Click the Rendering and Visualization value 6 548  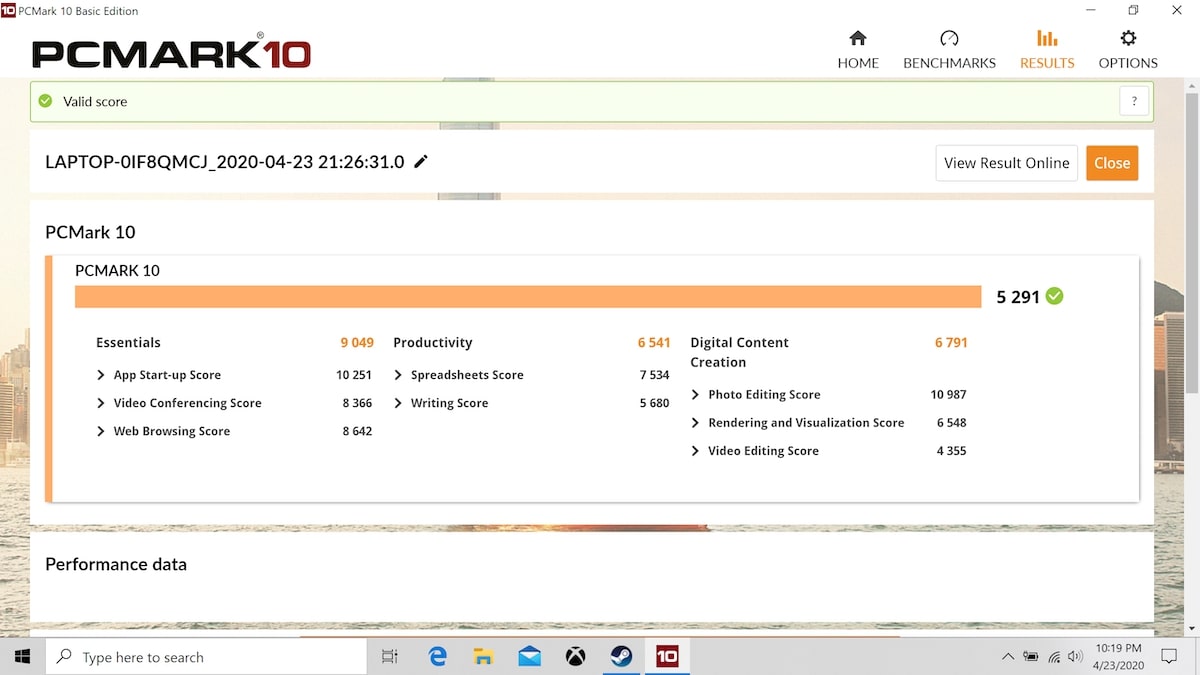(x=952, y=423)
